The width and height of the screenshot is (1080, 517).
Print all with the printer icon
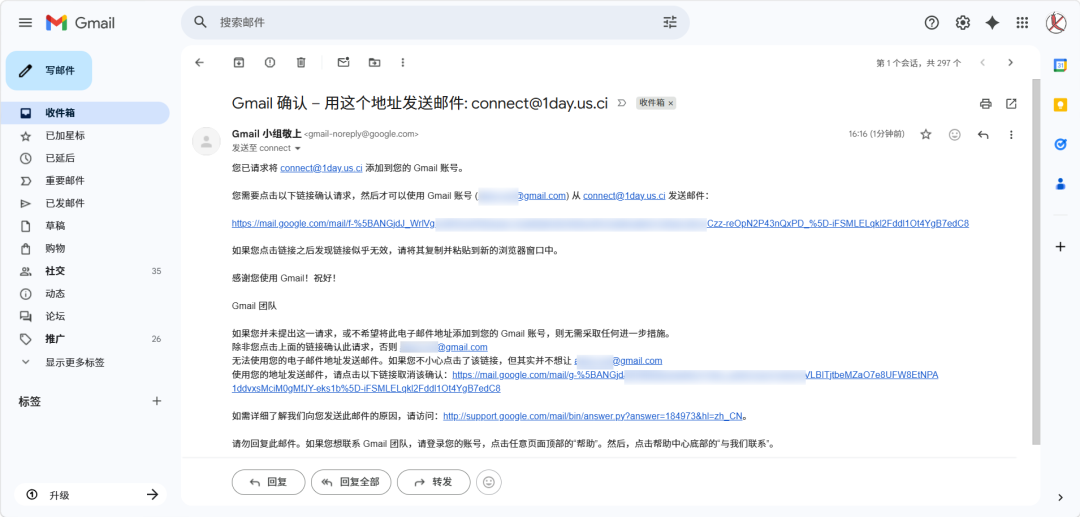986,103
